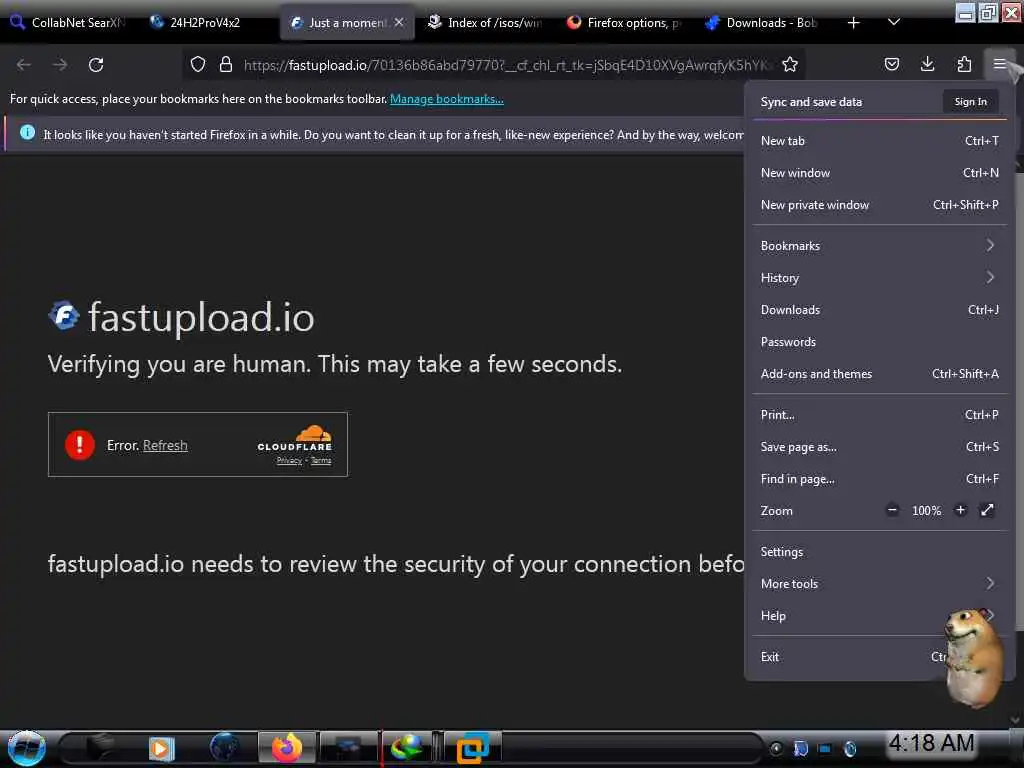Select New private window menu item
1024x768 pixels.
[x=879, y=204]
